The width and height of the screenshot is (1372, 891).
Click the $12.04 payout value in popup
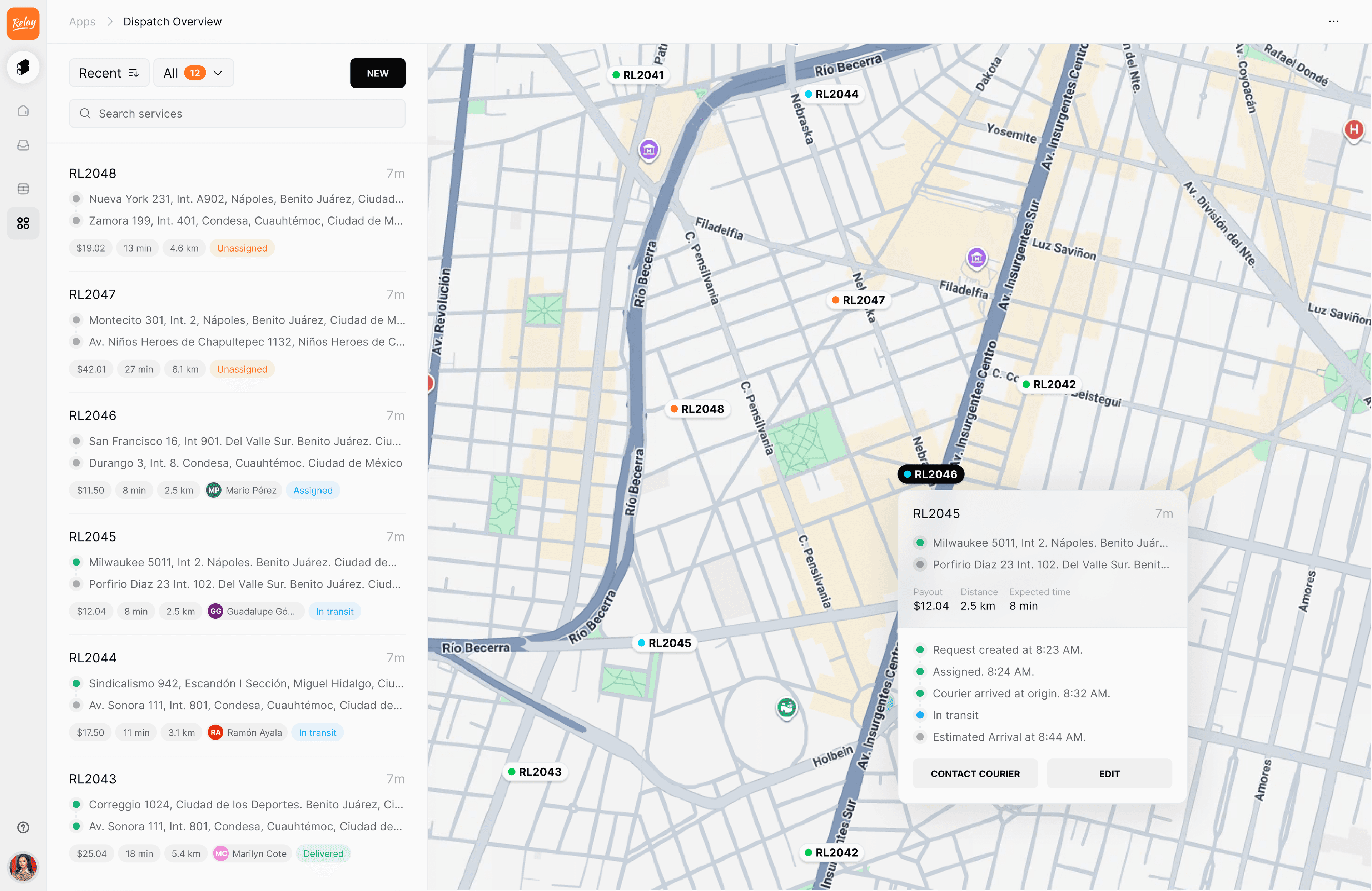[930, 606]
